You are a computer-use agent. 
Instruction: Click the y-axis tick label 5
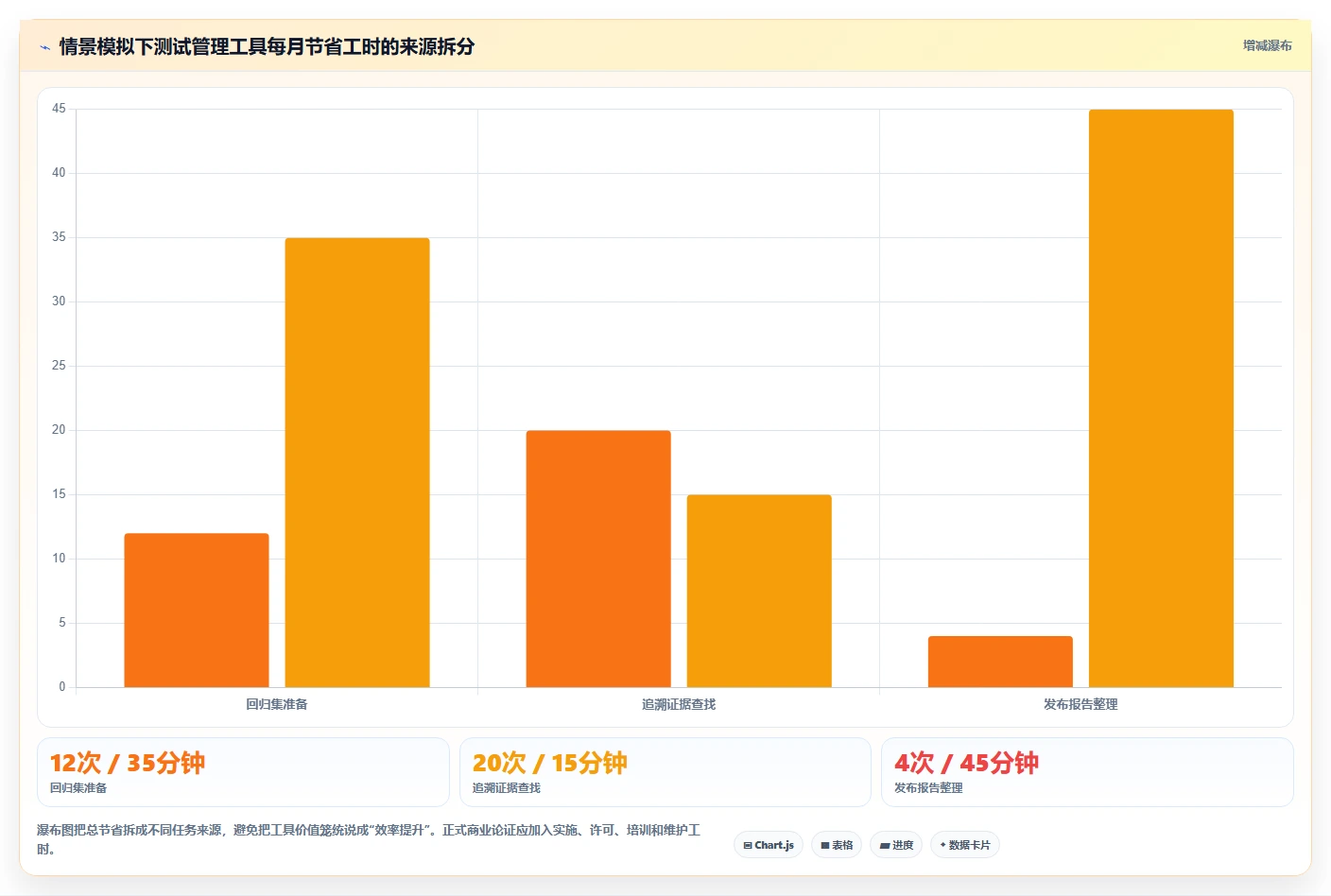click(62, 623)
